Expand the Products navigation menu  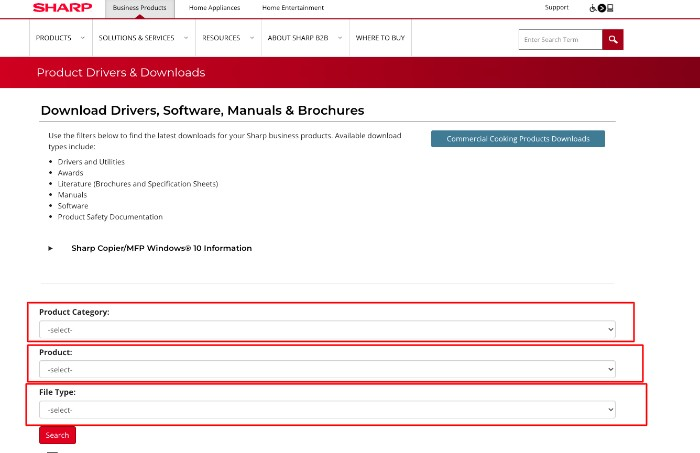tap(61, 38)
